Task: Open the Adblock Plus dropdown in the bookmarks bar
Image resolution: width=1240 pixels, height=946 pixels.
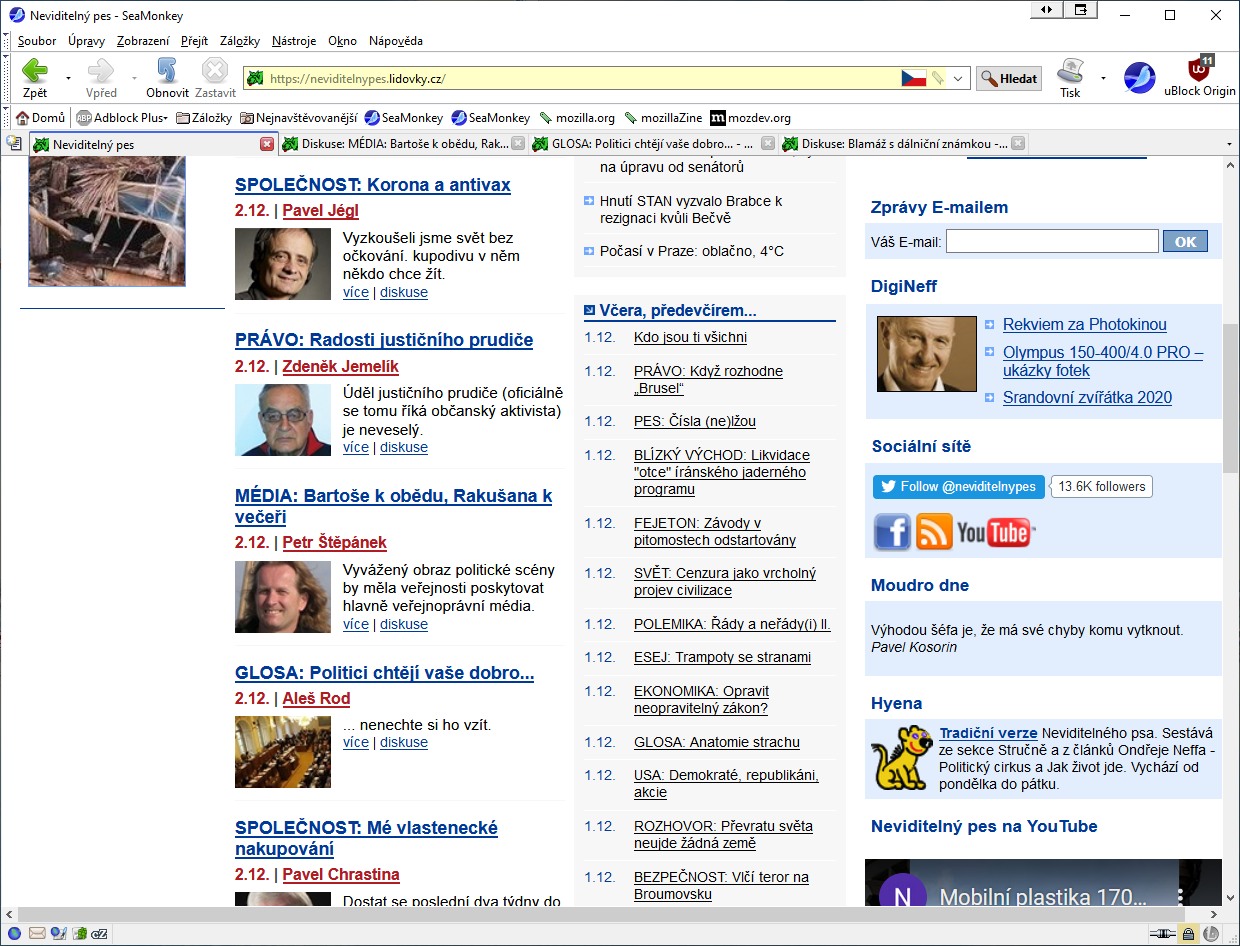Action: [122, 118]
